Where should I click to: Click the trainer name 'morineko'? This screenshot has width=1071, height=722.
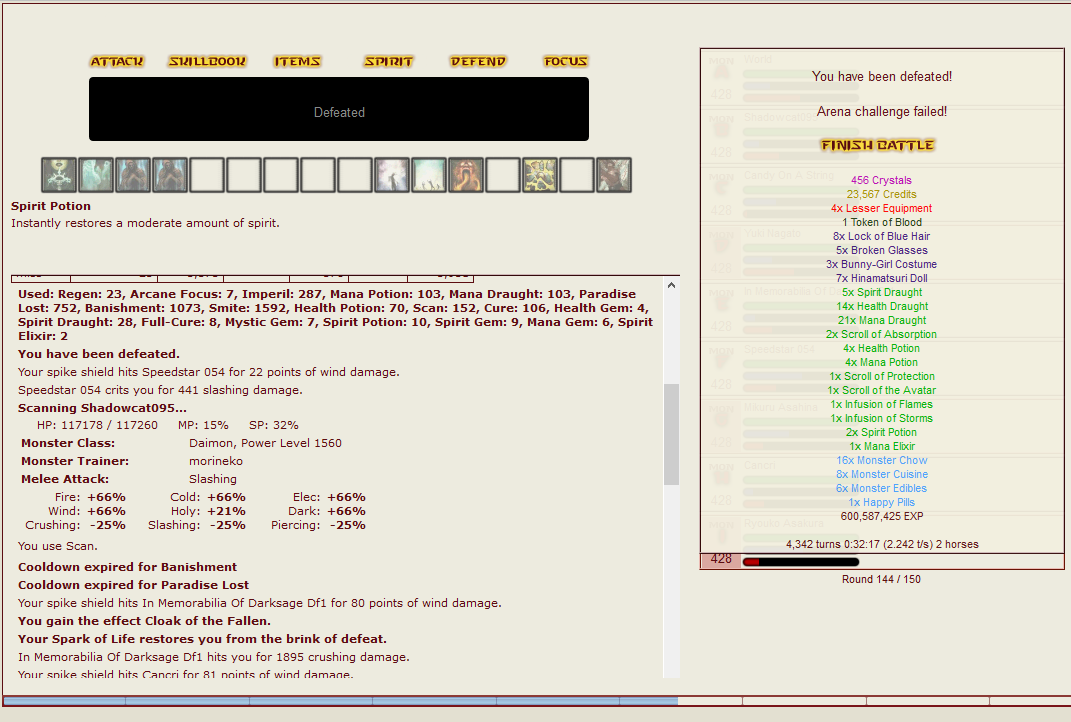coord(216,461)
